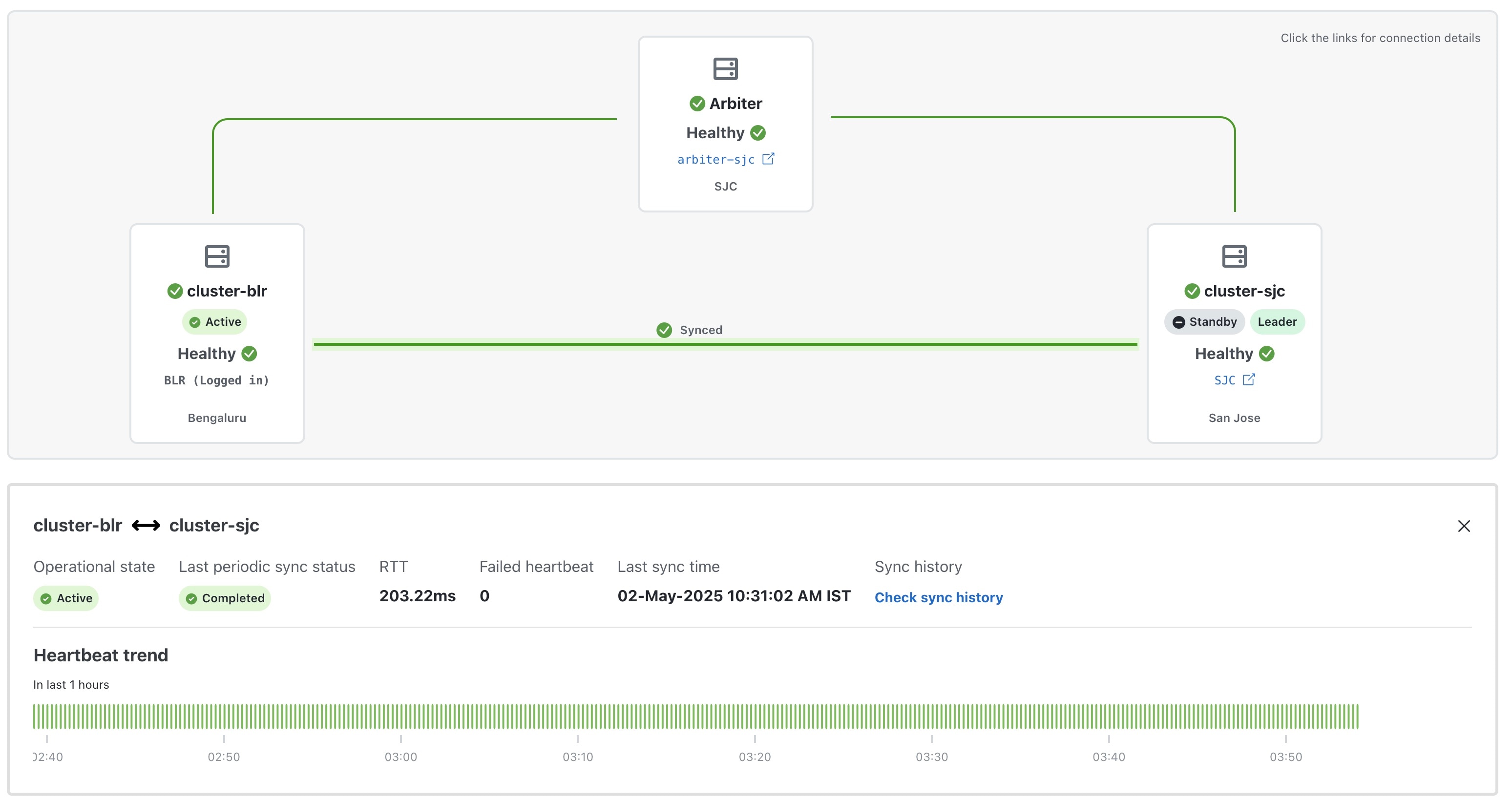This screenshot has height=803, width=1512.
Task: Click the heartbeat trend bar chart
Action: click(696, 717)
